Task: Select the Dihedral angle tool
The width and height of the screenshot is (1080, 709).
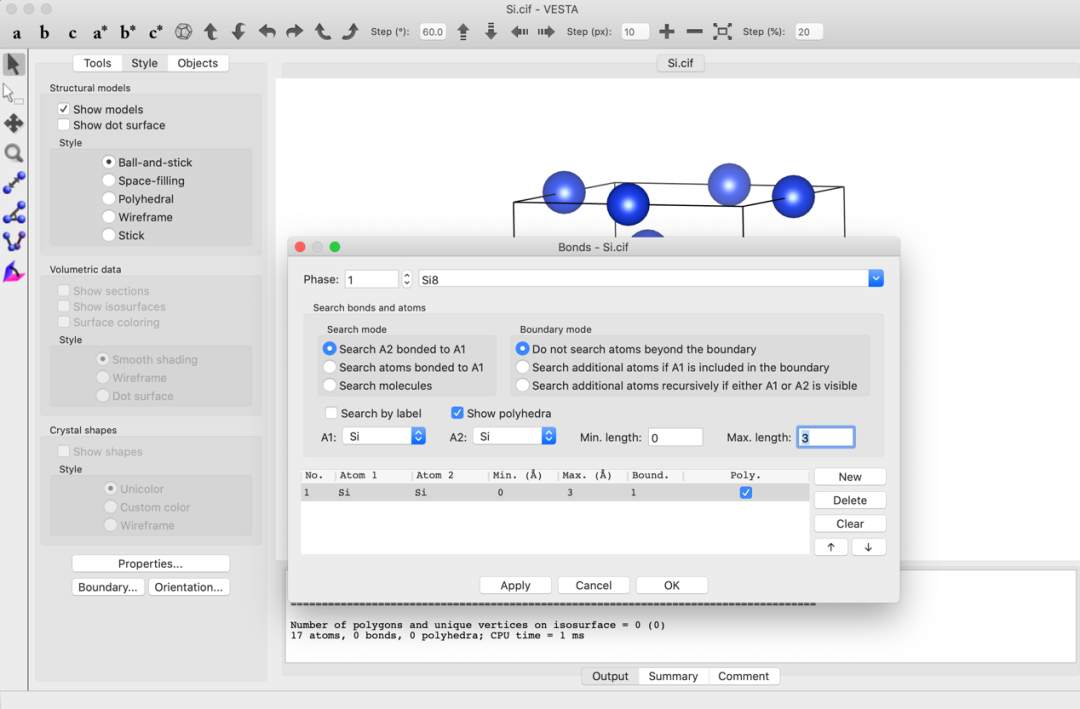Action: pos(13,241)
